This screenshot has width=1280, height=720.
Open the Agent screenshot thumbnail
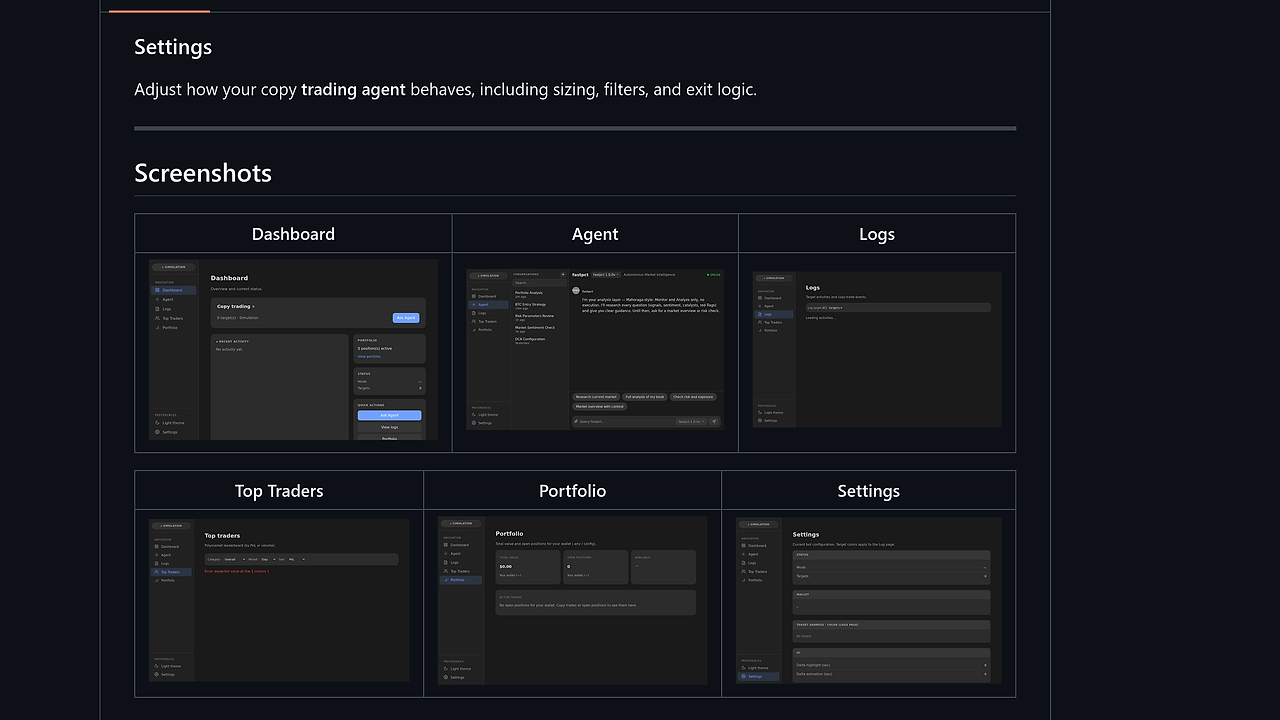pyautogui.click(x=595, y=350)
